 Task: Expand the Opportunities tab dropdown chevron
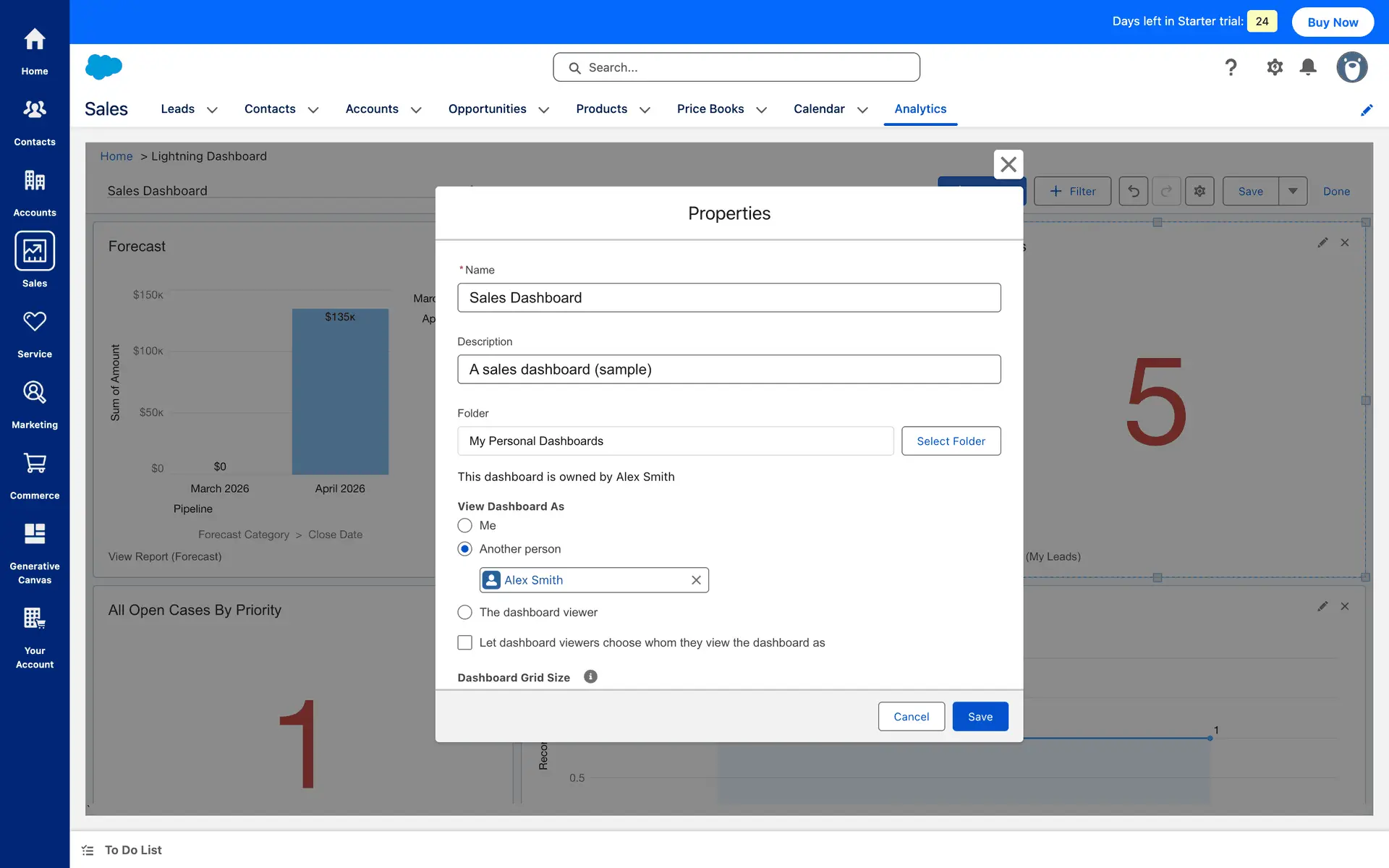point(544,110)
